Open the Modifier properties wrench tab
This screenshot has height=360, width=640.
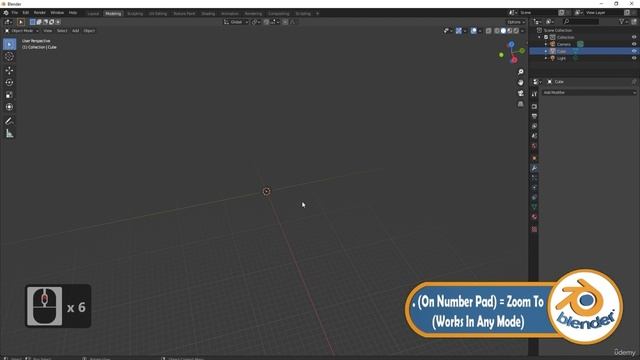click(x=534, y=168)
